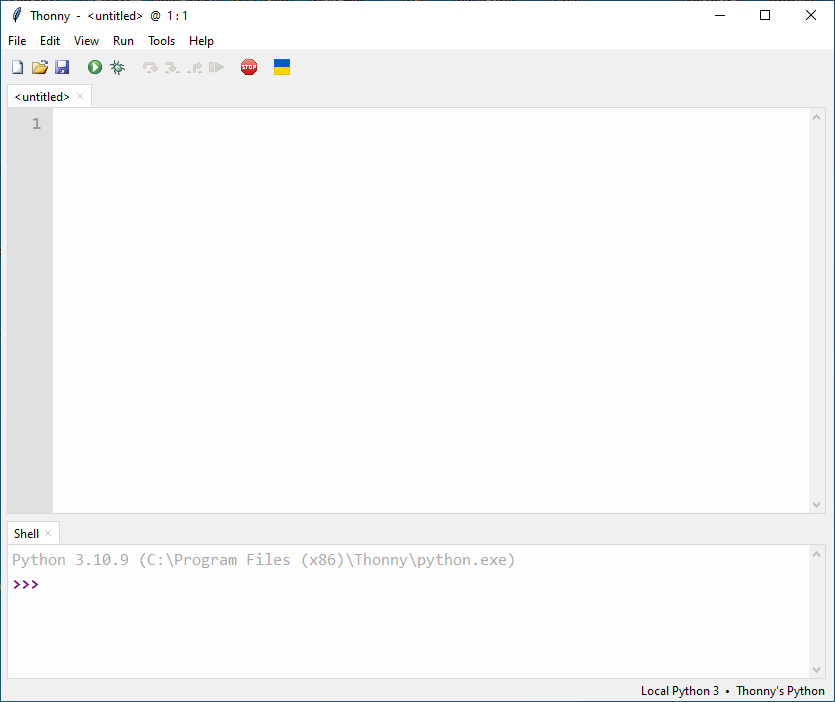Close the <untitled> editor tab
Image resolution: width=835 pixels, height=702 pixels.
tap(80, 97)
